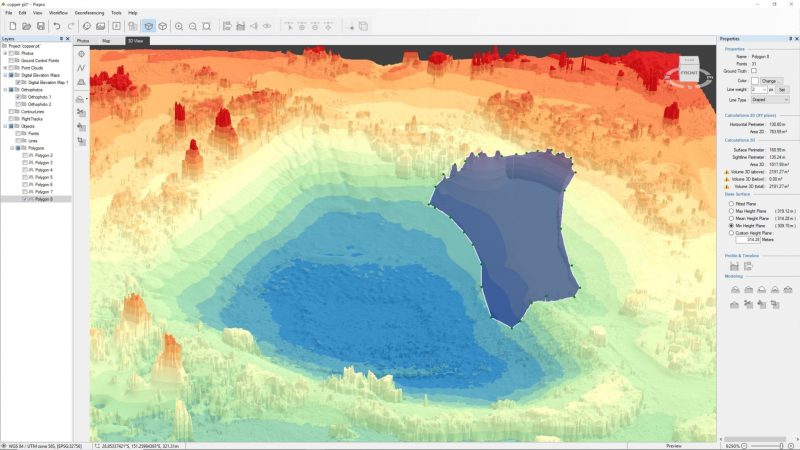Click the Zoom in magnifier icon
The image size is (800, 450).
pyautogui.click(x=178, y=25)
